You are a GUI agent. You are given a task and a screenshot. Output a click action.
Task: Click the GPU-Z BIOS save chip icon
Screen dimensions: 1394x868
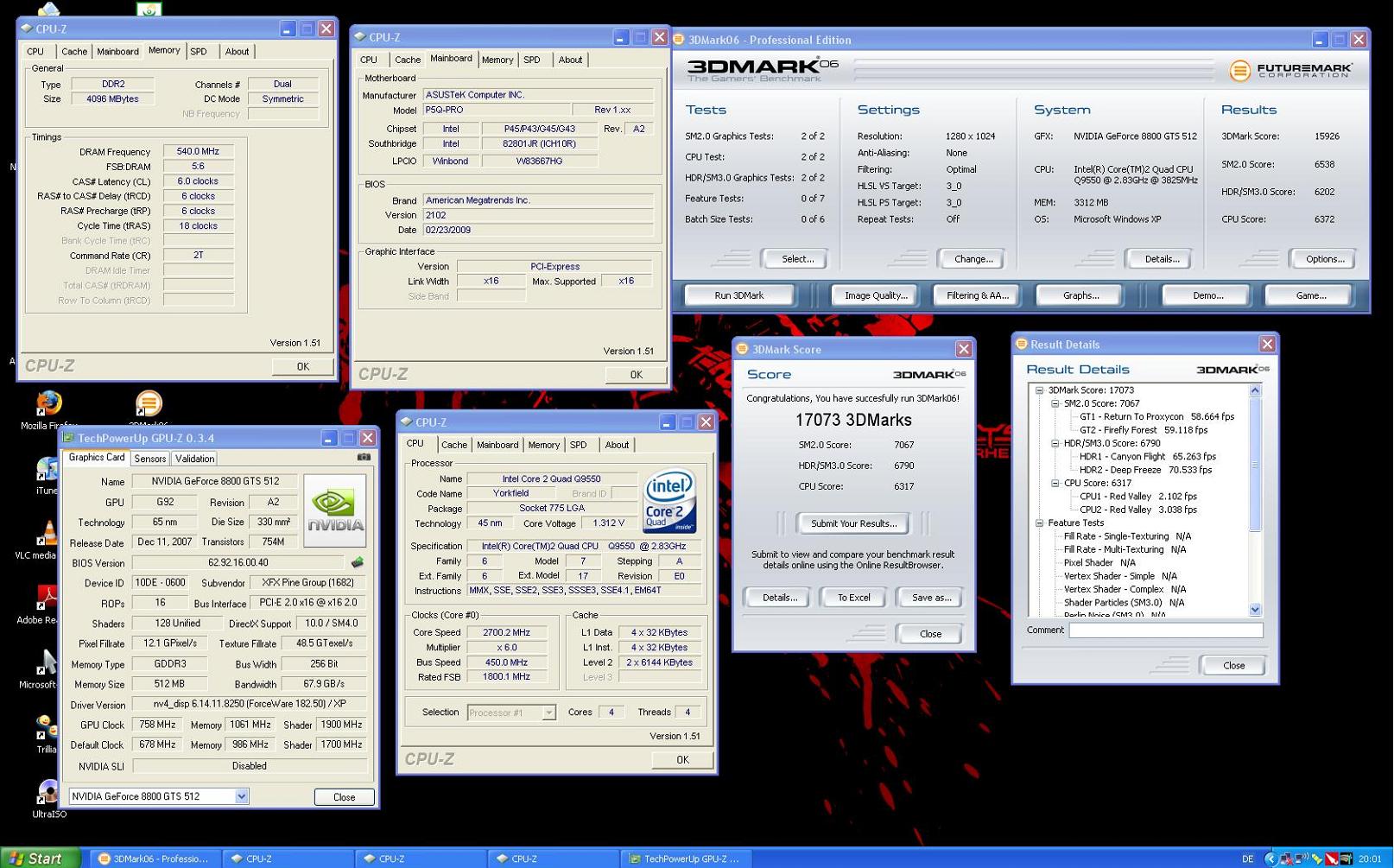coord(357,562)
